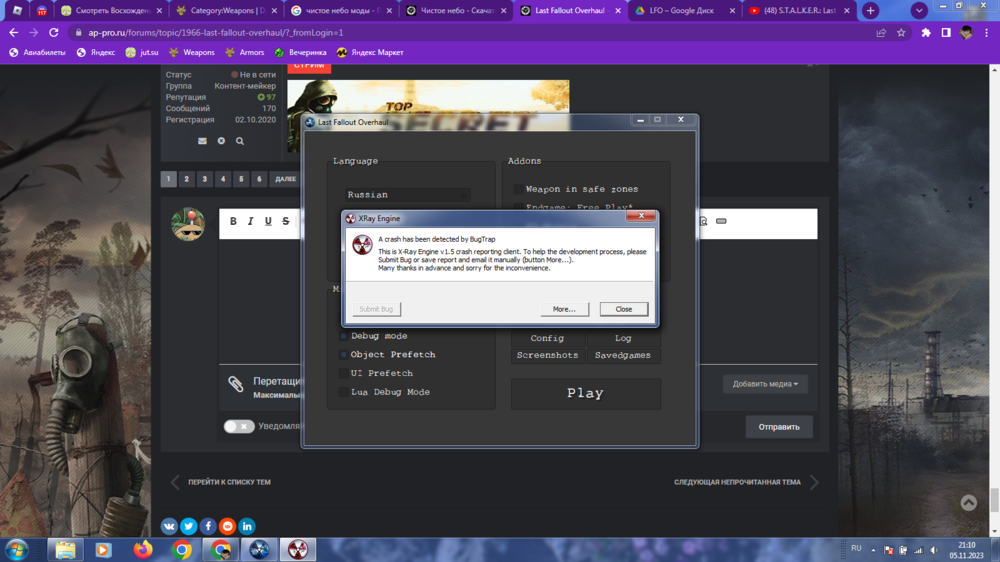Start the game with Play button
Screen dimensions: 1000x562
(585, 393)
